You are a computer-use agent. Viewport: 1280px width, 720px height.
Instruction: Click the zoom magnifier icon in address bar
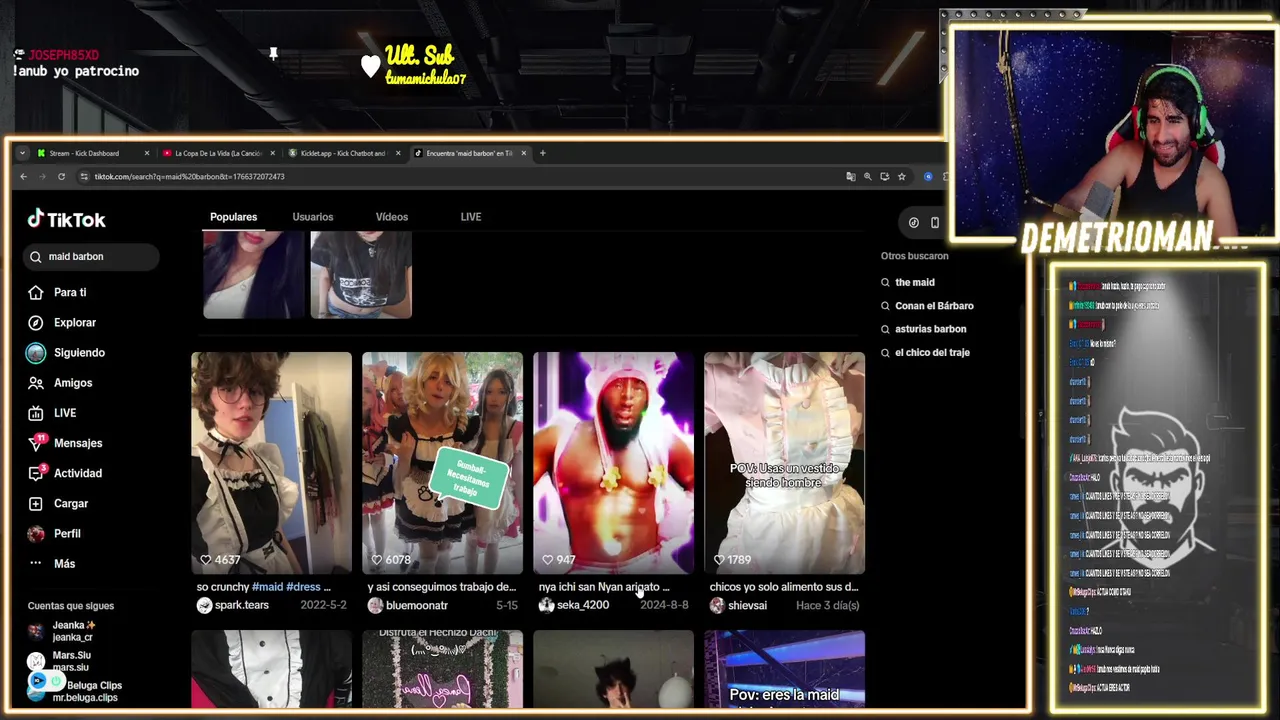(x=867, y=176)
